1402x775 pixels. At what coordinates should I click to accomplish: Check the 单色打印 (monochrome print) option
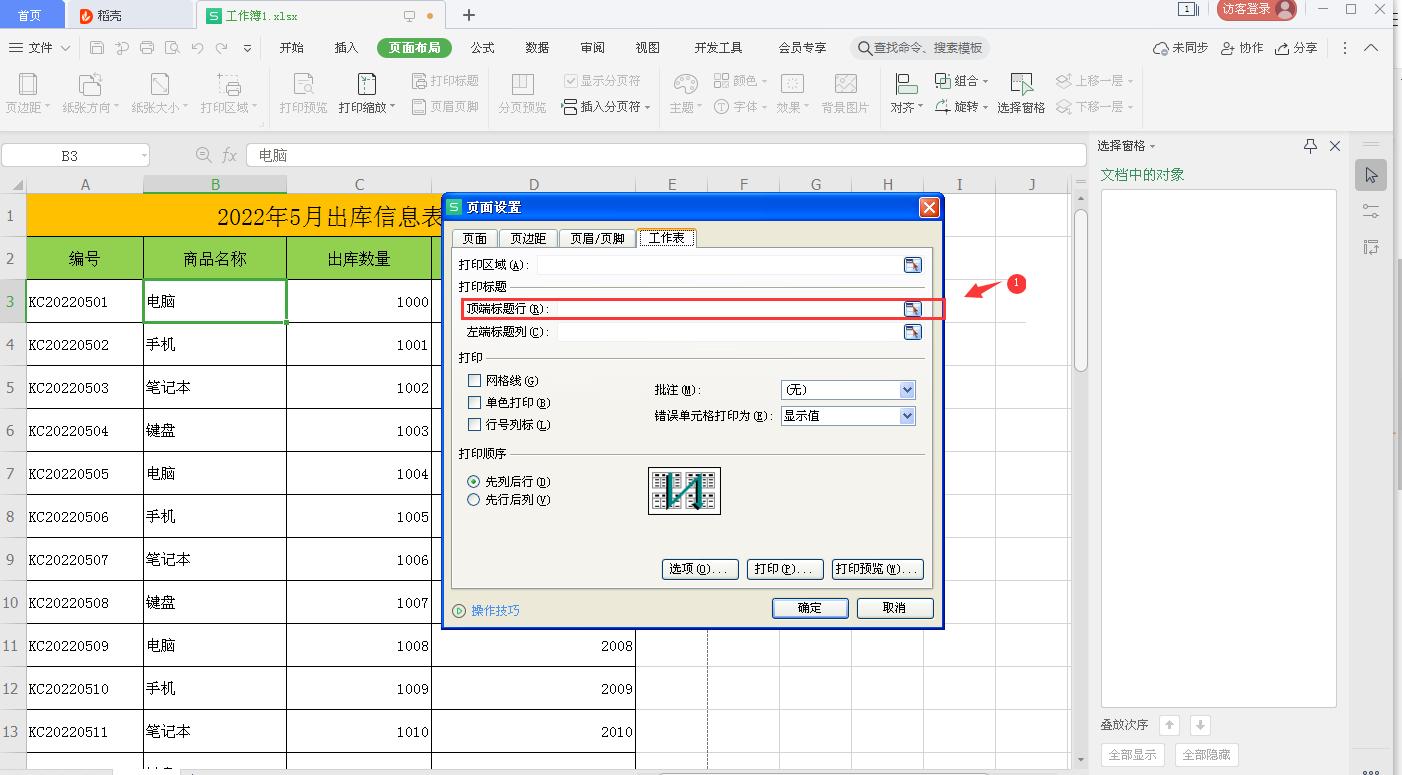click(474, 403)
